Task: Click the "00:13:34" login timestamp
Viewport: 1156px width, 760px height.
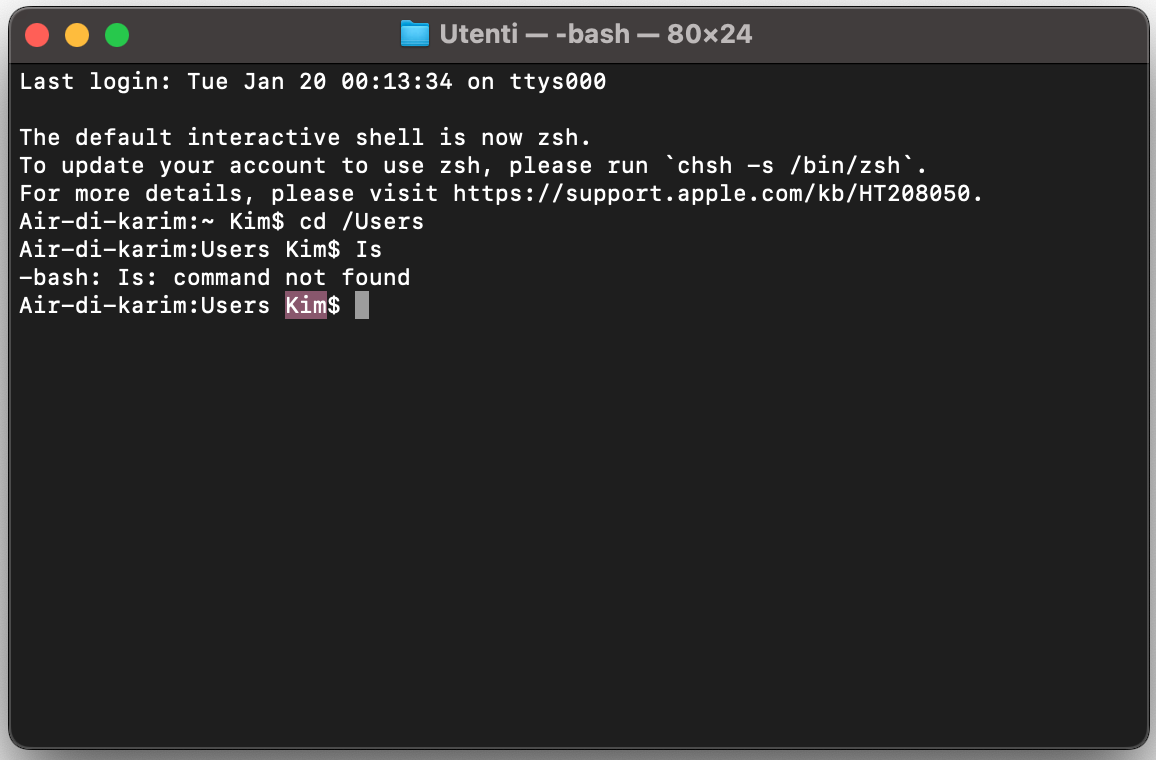Action: [396, 82]
